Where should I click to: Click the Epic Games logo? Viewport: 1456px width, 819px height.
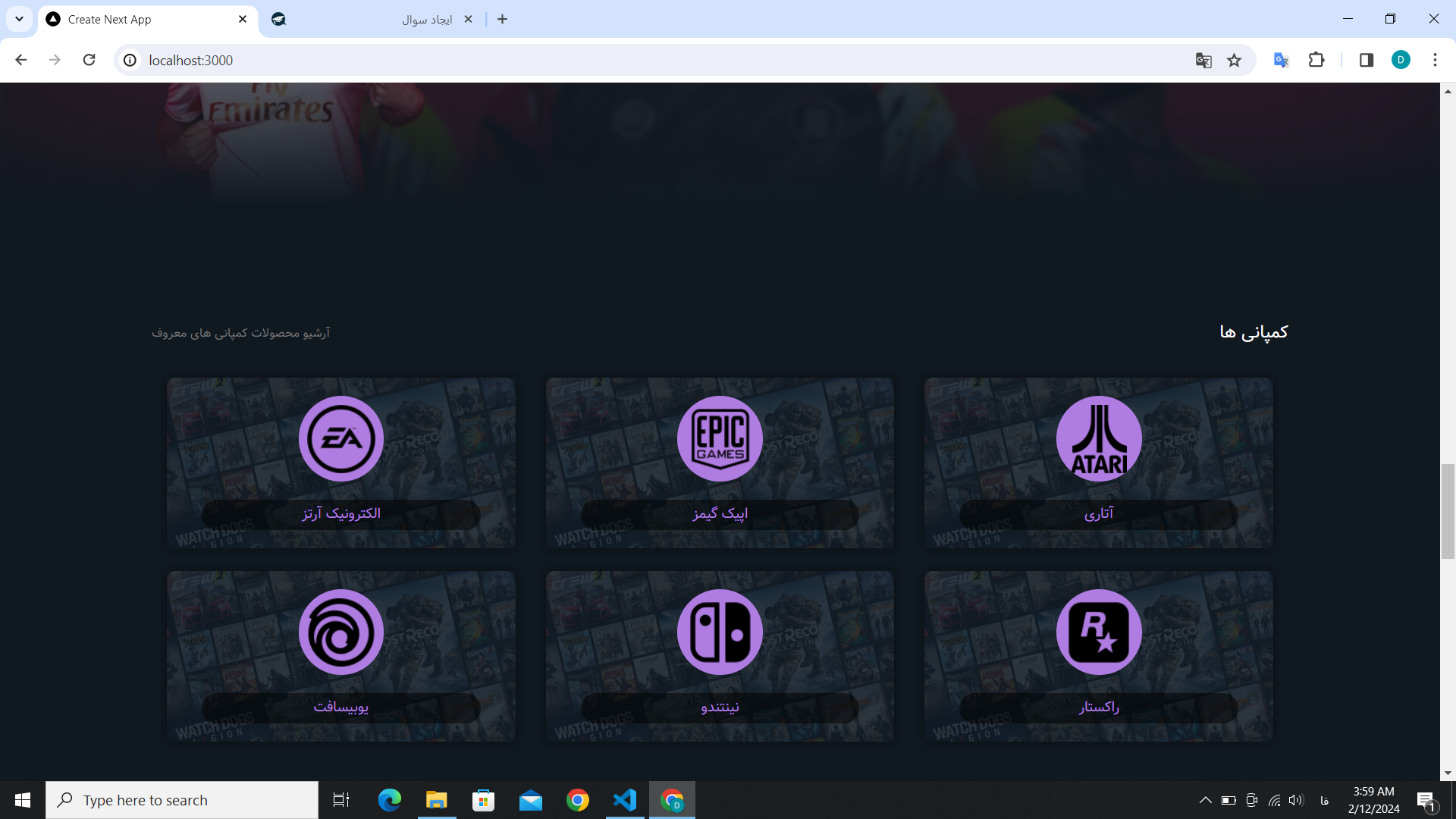coord(720,438)
